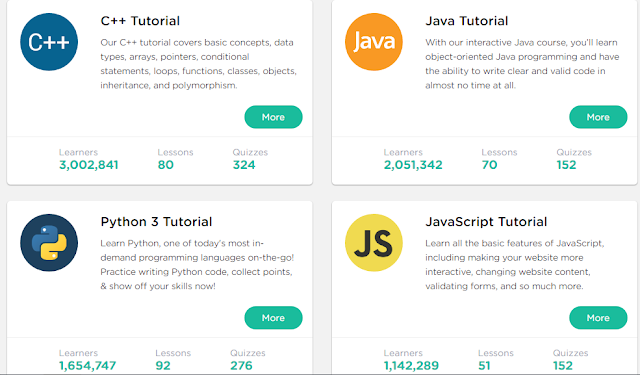This screenshot has height=375, width=640.
Task: Open More for the C++ Tutorial
Action: [273, 117]
